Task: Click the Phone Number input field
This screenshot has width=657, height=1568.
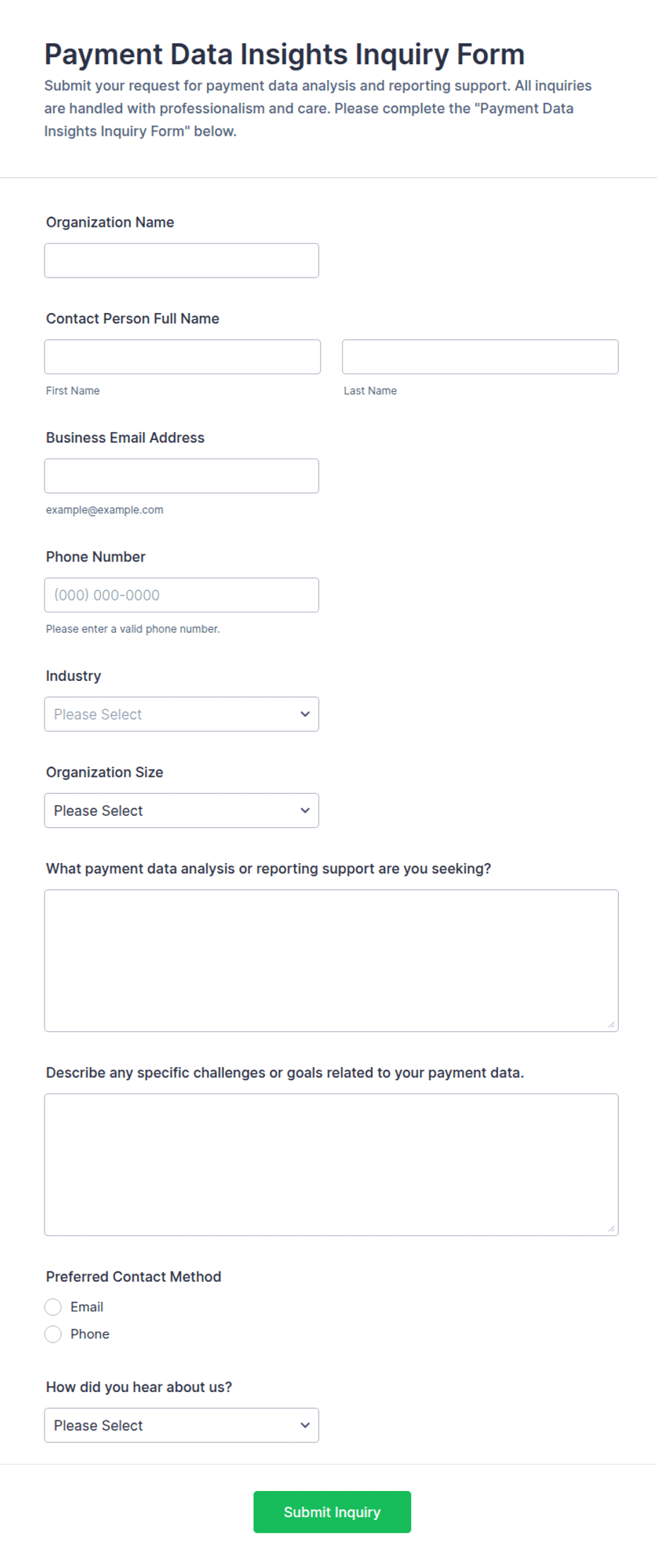Action: coord(182,595)
